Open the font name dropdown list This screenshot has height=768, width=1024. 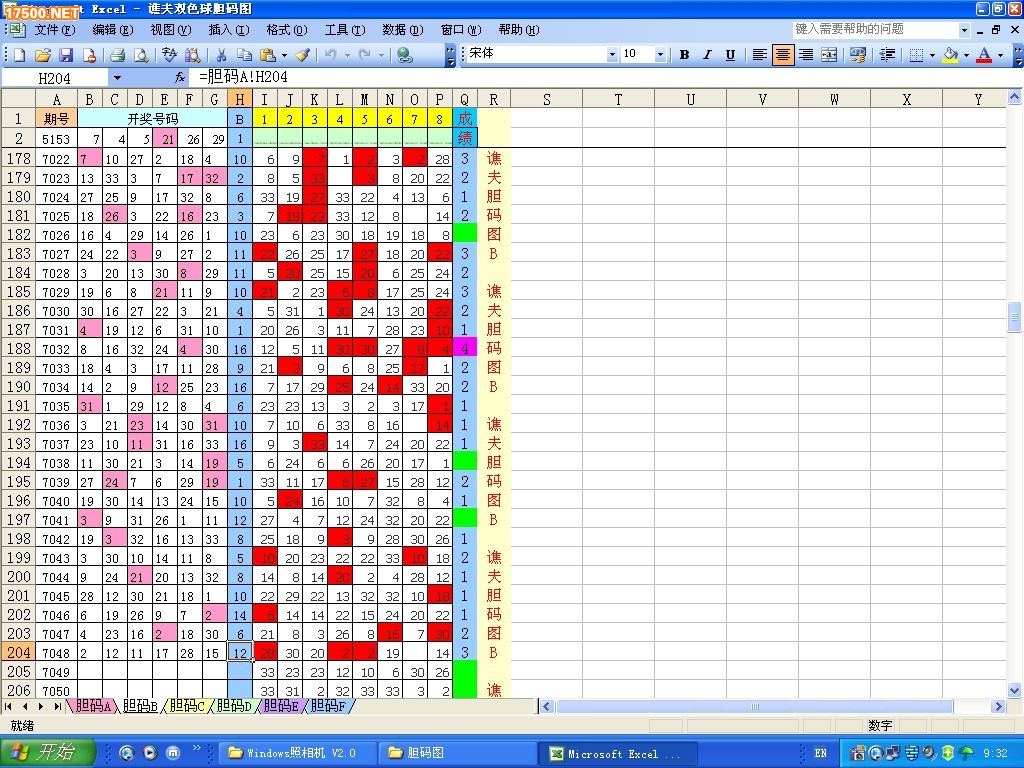pyautogui.click(x=612, y=55)
